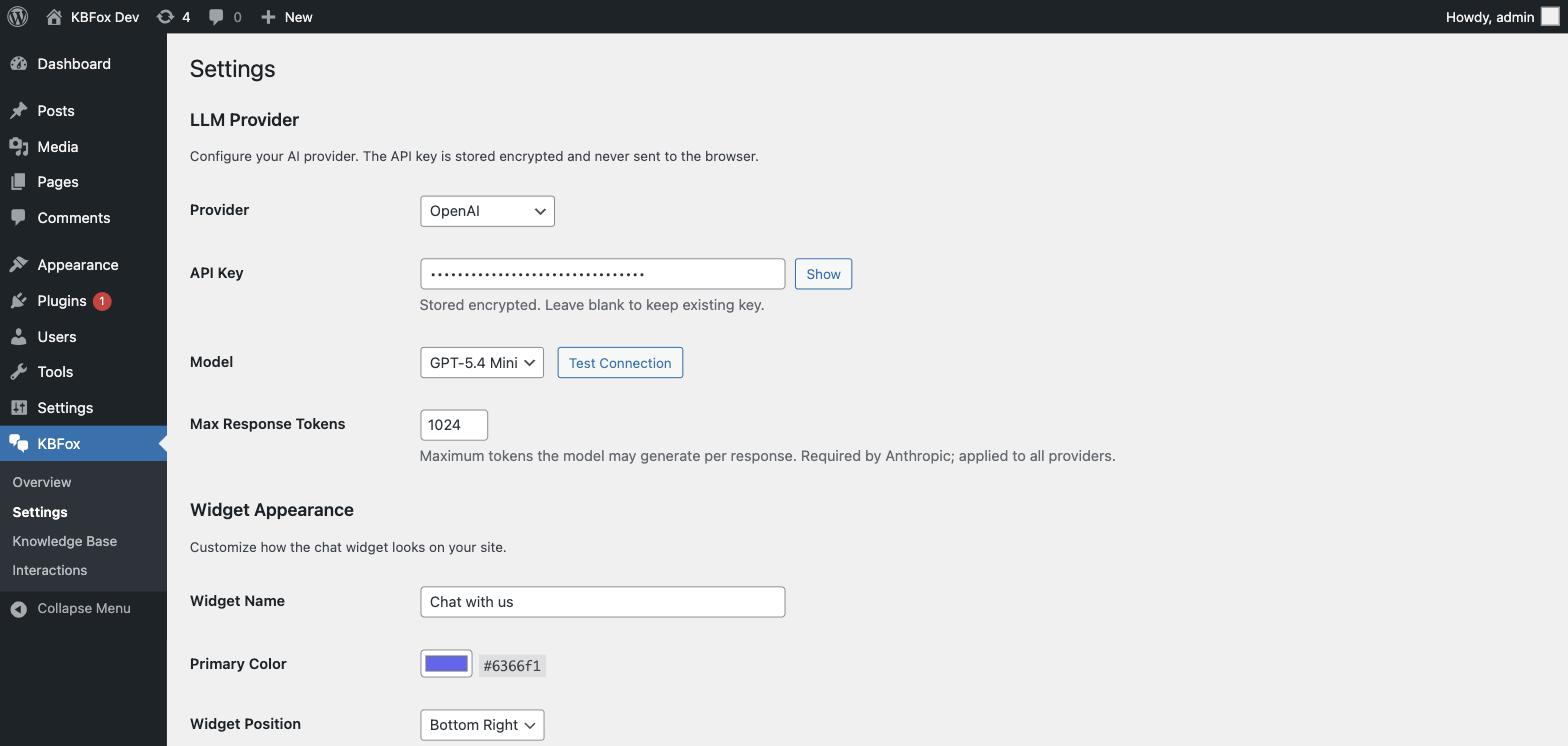
Task: Open the Widget Position dropdown
Action: 482,725
